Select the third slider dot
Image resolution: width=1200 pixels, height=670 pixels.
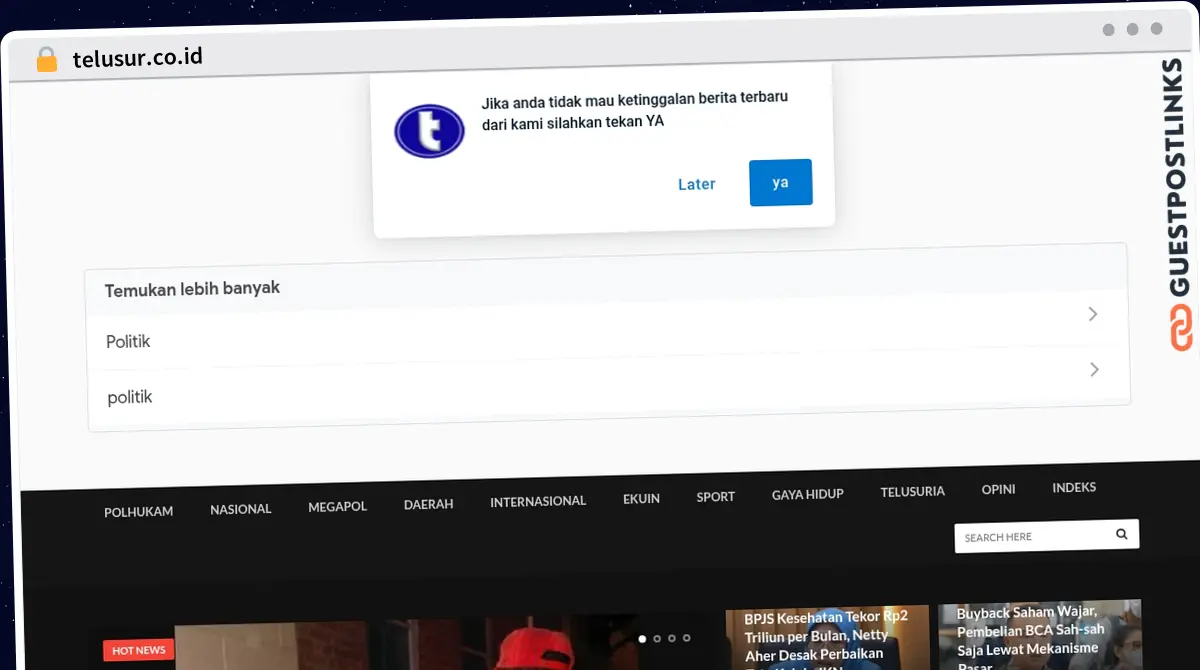[x=672, y=638]
